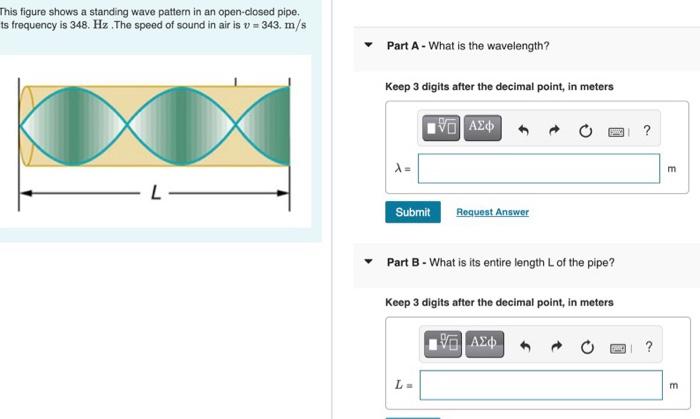Focus the pipe length L input field

(541, 385)
